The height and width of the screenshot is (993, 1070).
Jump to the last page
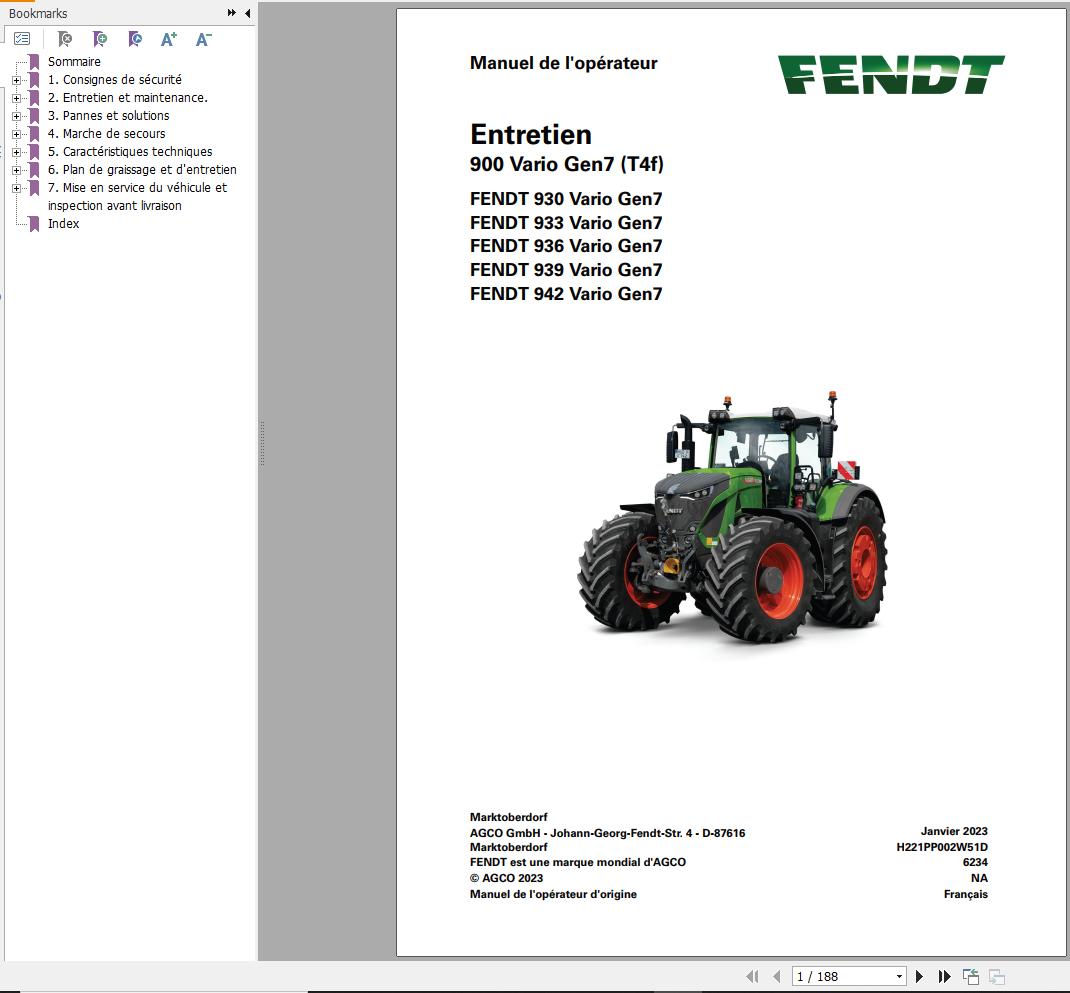click(x=944, y=977)
